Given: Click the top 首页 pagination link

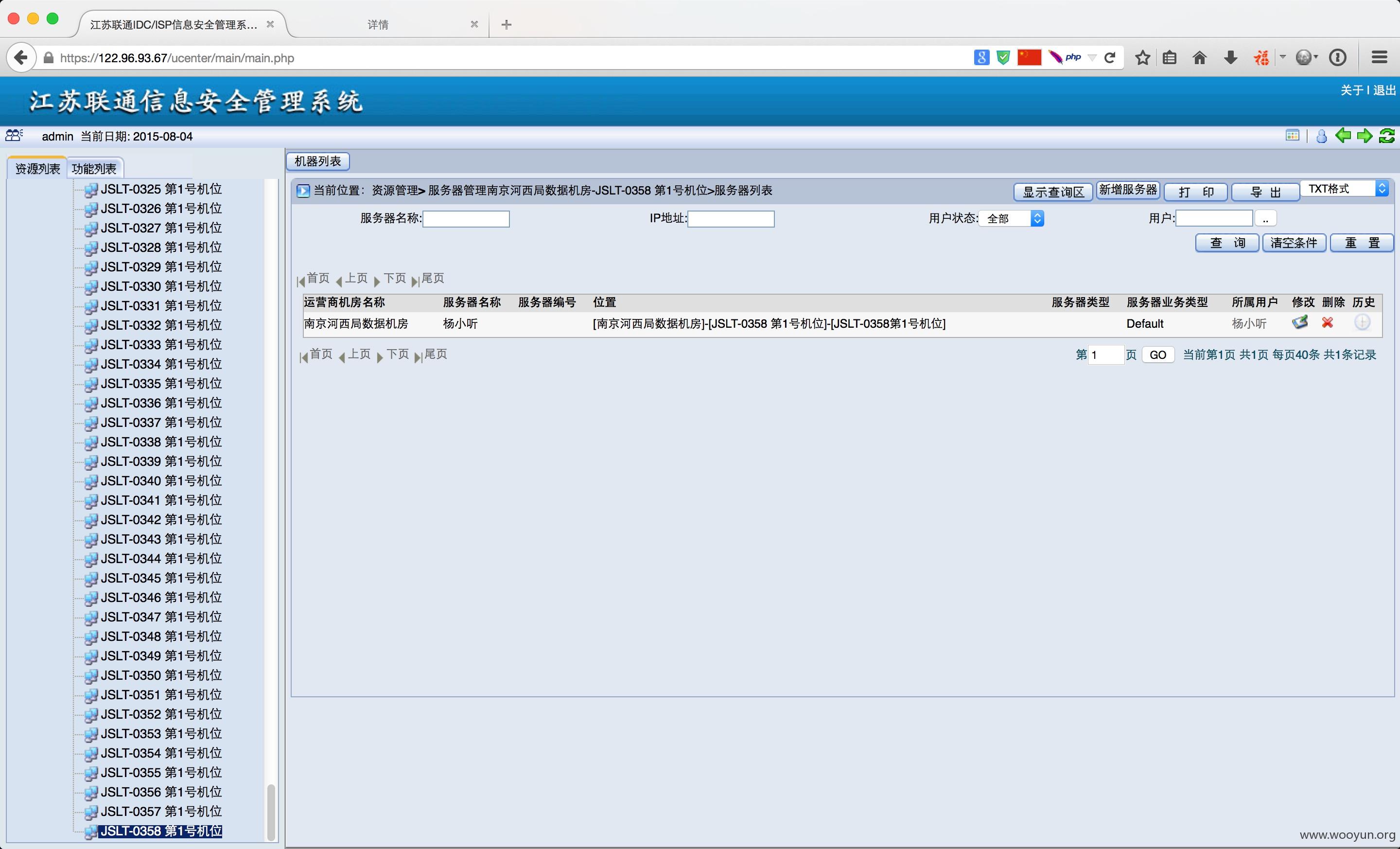Looking at the screenshot, I should 318,278.
